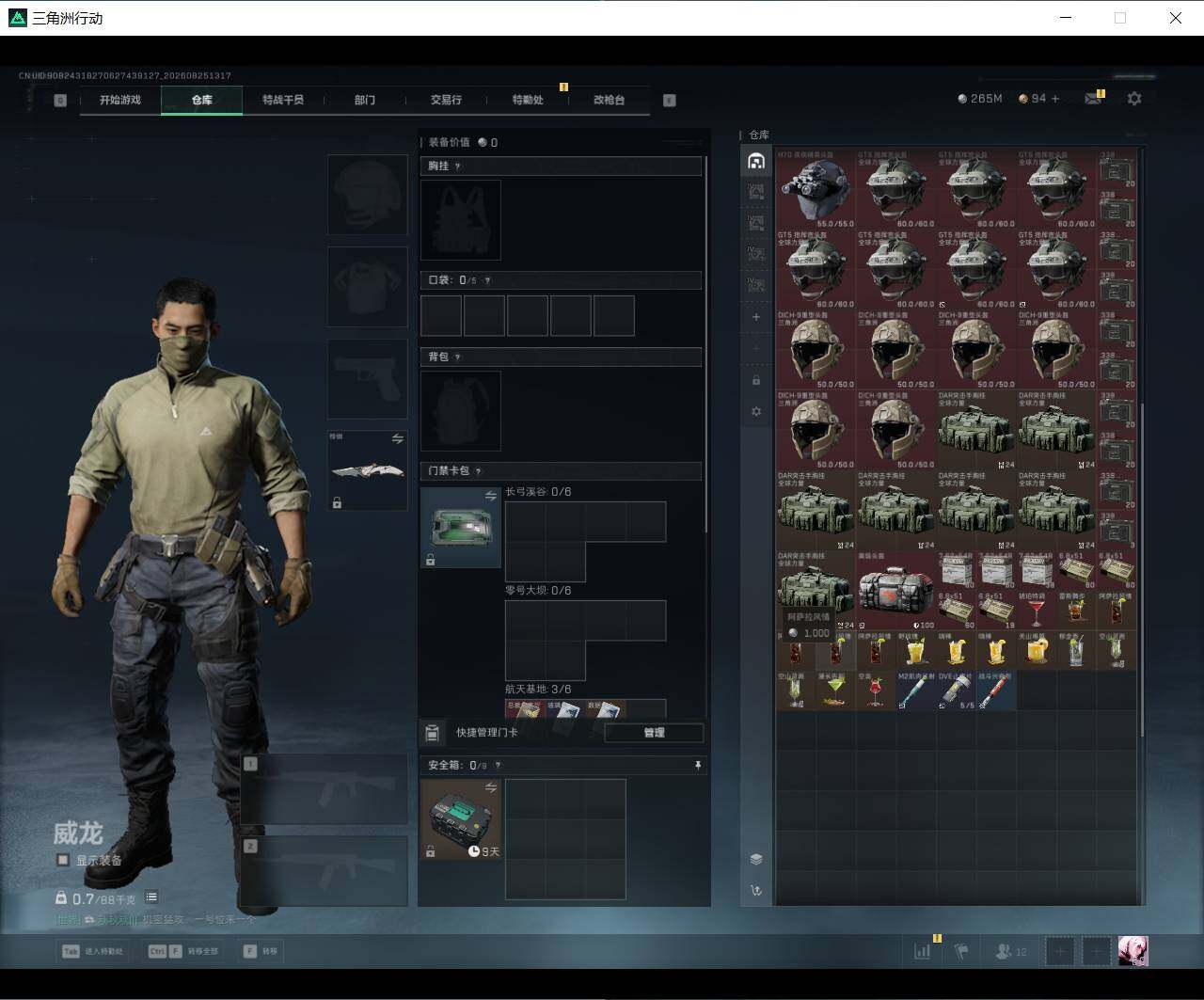Click the warehouse grid vertical scrollbar
The image size is (1204, 1000).
point(1143,569)
